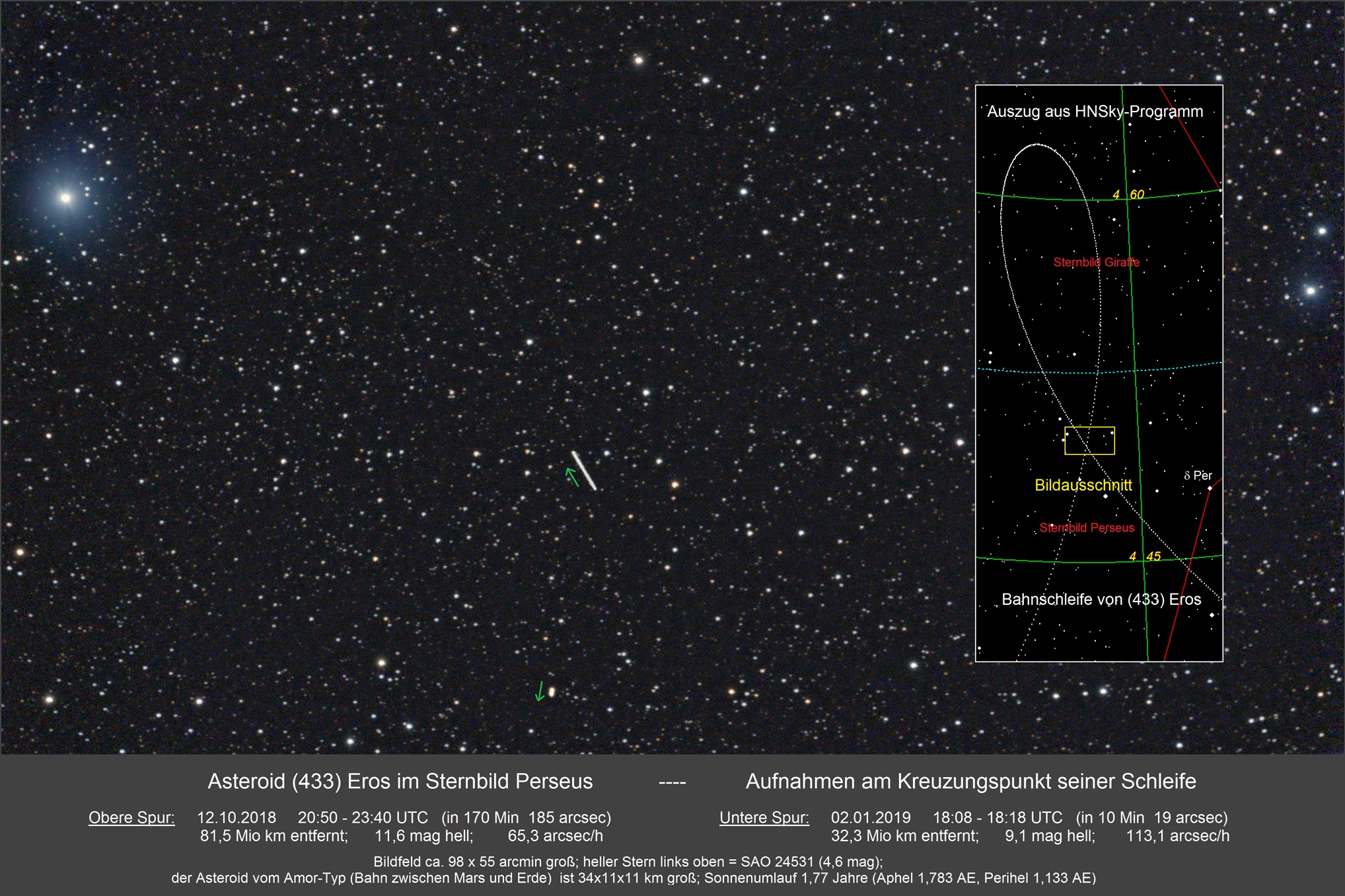This screenshot has width=1345, height=896.
Task: Click the yellow label 'Bildausschnitt'
Action: coord(1083,485)
